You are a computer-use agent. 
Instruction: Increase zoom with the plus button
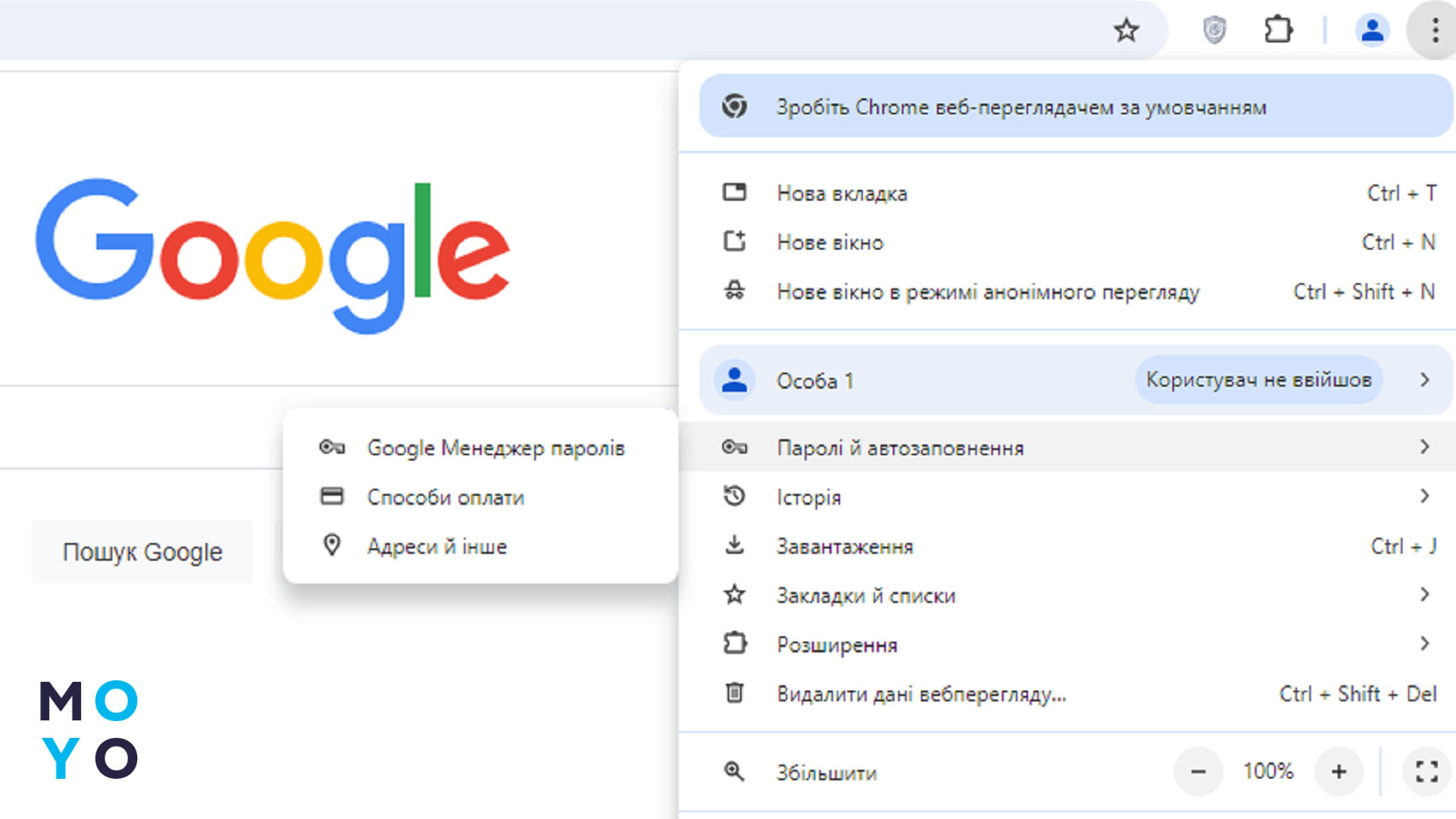click(x=1338, y=772)
